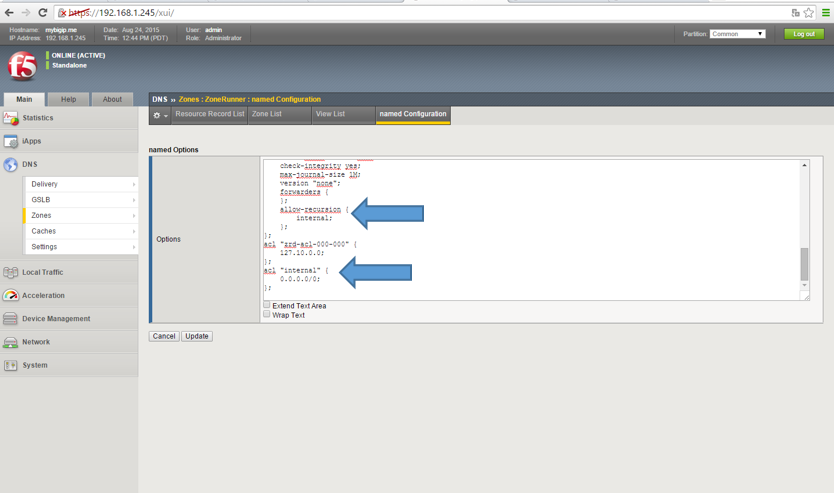The width and height of the screenshot is (834, 494).
Task: Open the gear settings dropdown
Action: pyautogui.click(x=160, y=115)
